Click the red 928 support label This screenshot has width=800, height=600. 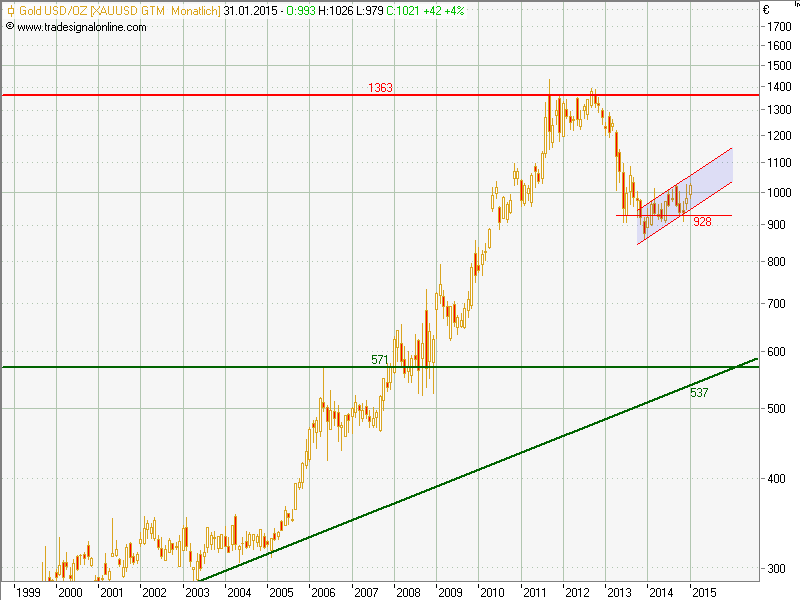tap(702, 222)
